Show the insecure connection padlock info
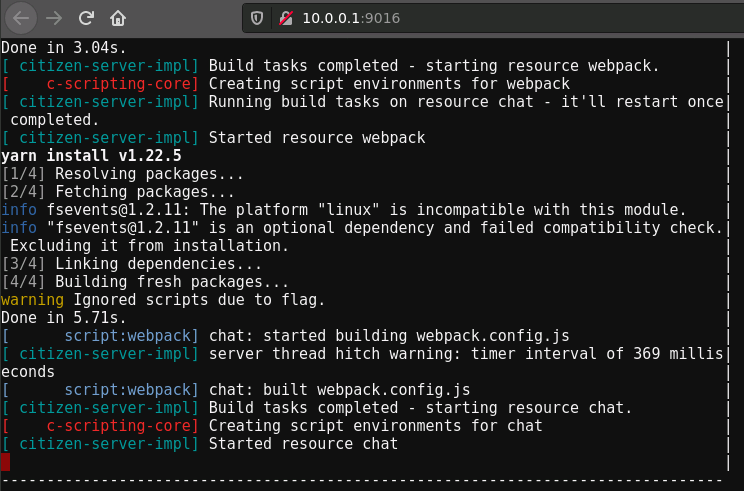This screenshot has height=491, width=744. (286, 18)
